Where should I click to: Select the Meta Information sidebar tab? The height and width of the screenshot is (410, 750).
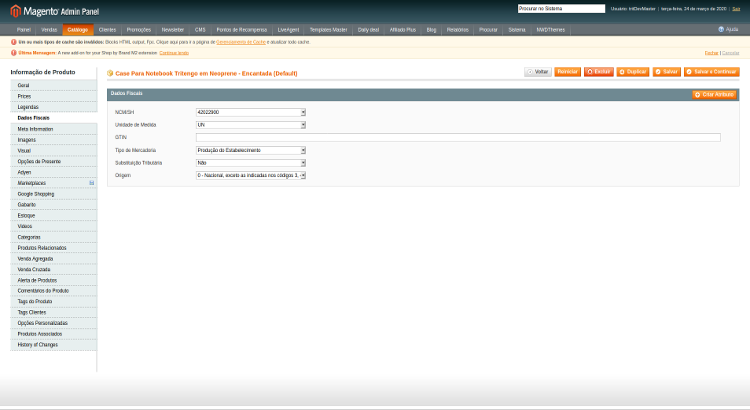coord(54,129)
